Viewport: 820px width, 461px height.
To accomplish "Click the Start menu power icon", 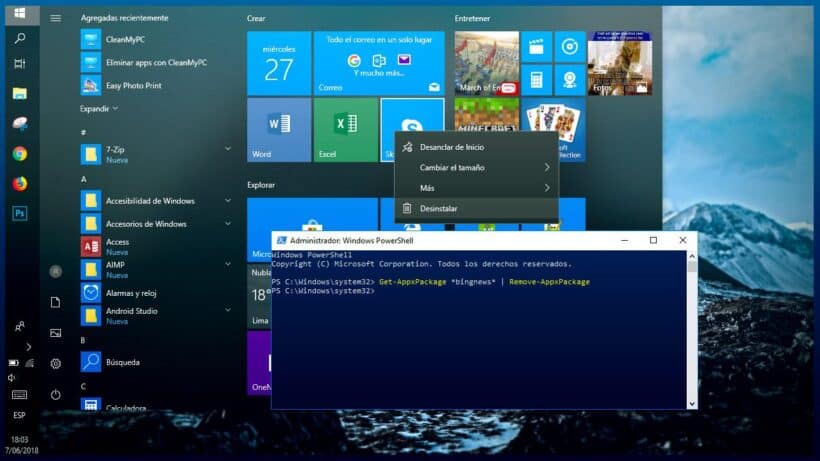I will pyautogui.click(x=55, y=394).
